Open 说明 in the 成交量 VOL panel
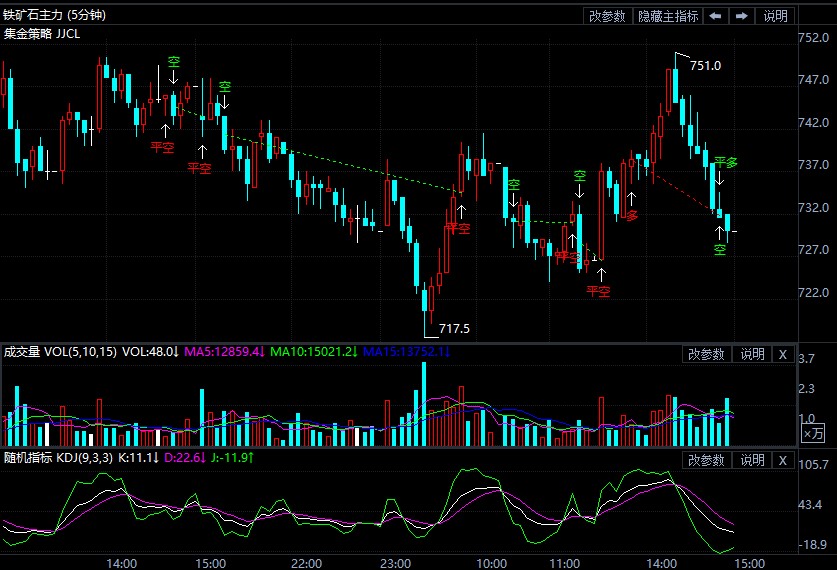837x570 pixels. [x=752, y=354]
